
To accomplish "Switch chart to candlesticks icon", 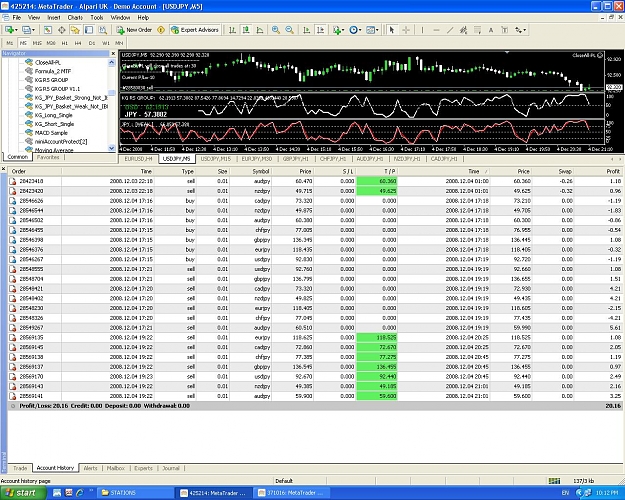I will coord(246,30).
